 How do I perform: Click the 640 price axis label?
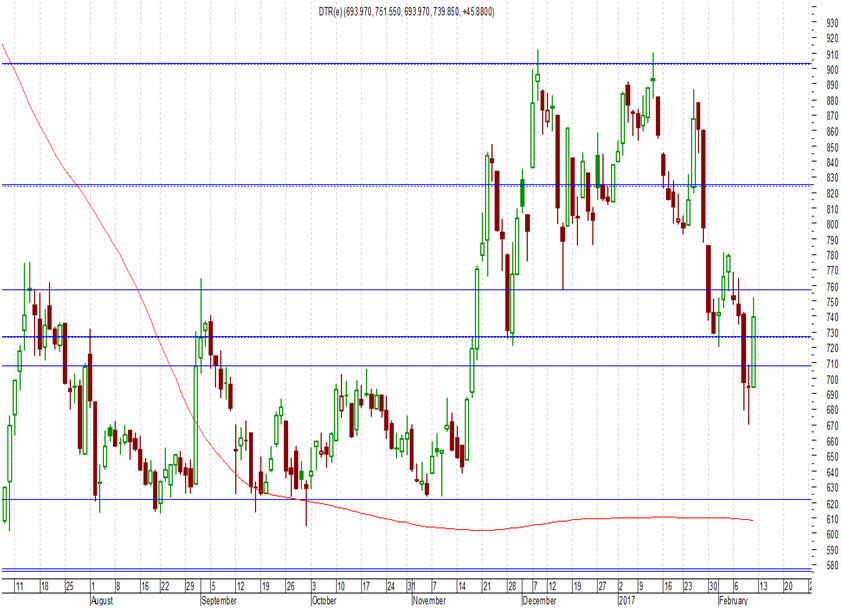click(x=832, y=472)
